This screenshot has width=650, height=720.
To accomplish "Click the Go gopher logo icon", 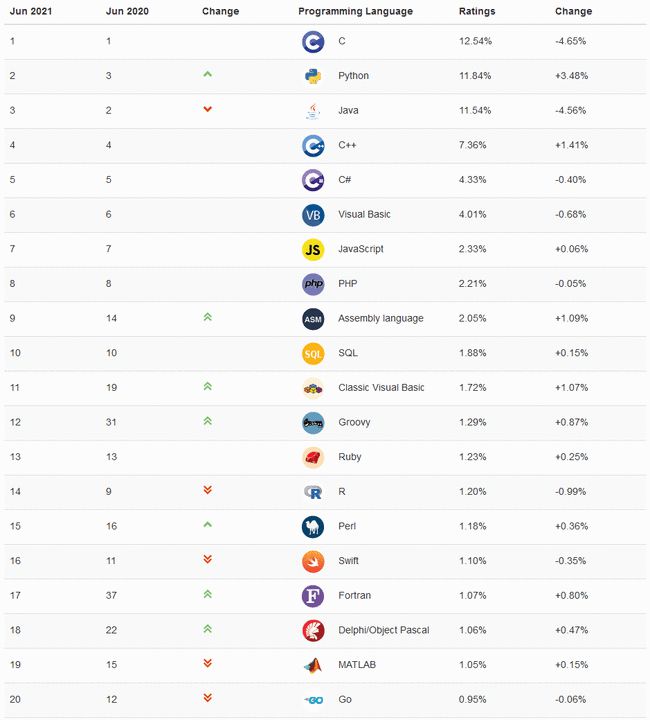I will (314, 700).
